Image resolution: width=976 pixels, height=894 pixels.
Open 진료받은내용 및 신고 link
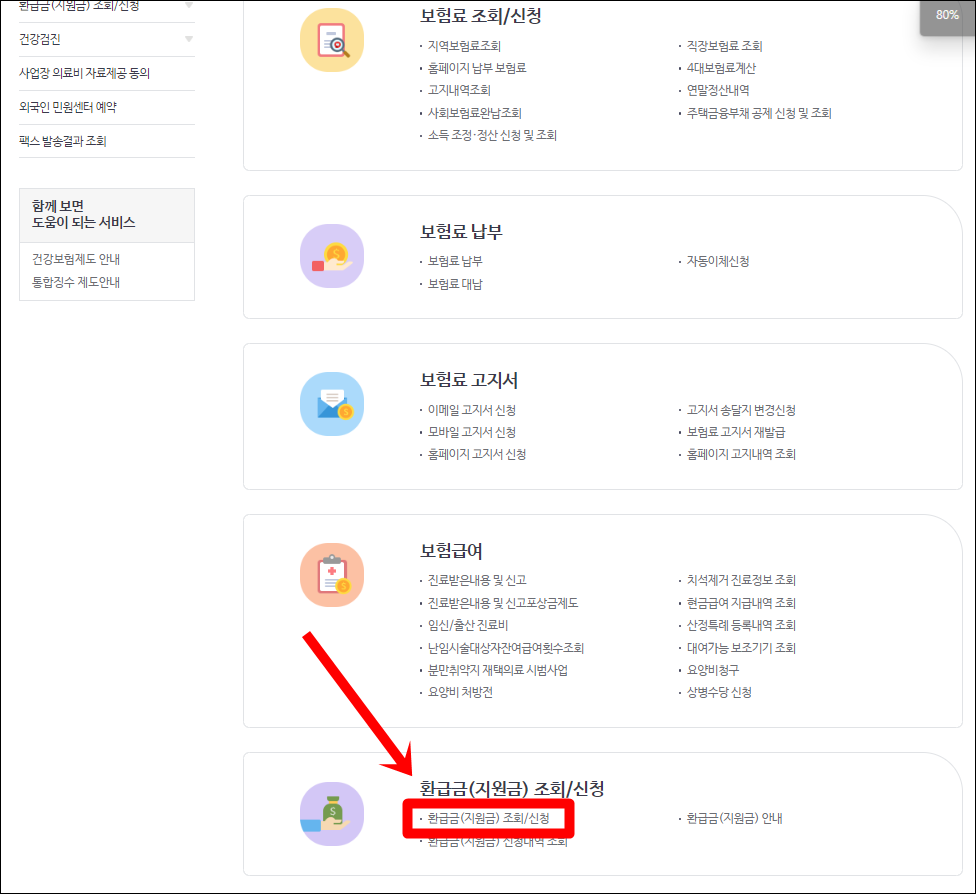click(x=477, y=580)
